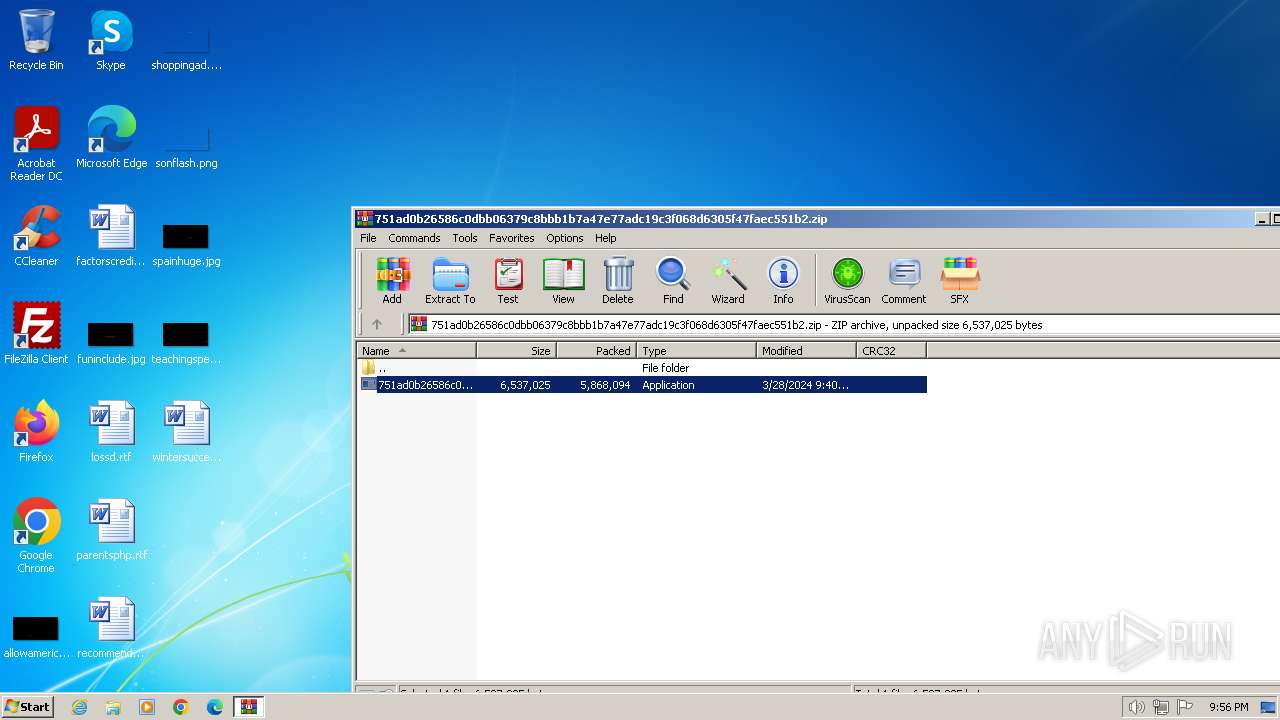Launch the Wizard tool
This screenshot has height=720, width=1280.
point(728,281)
